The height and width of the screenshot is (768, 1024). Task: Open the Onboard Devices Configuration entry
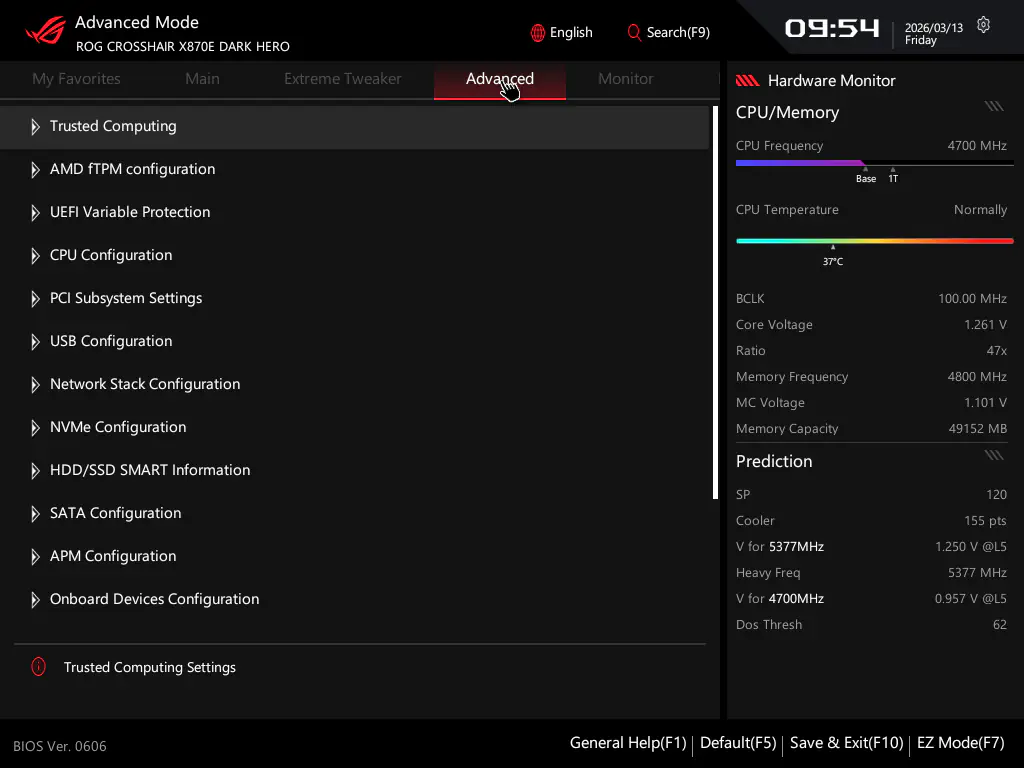[x=355, y=600]
